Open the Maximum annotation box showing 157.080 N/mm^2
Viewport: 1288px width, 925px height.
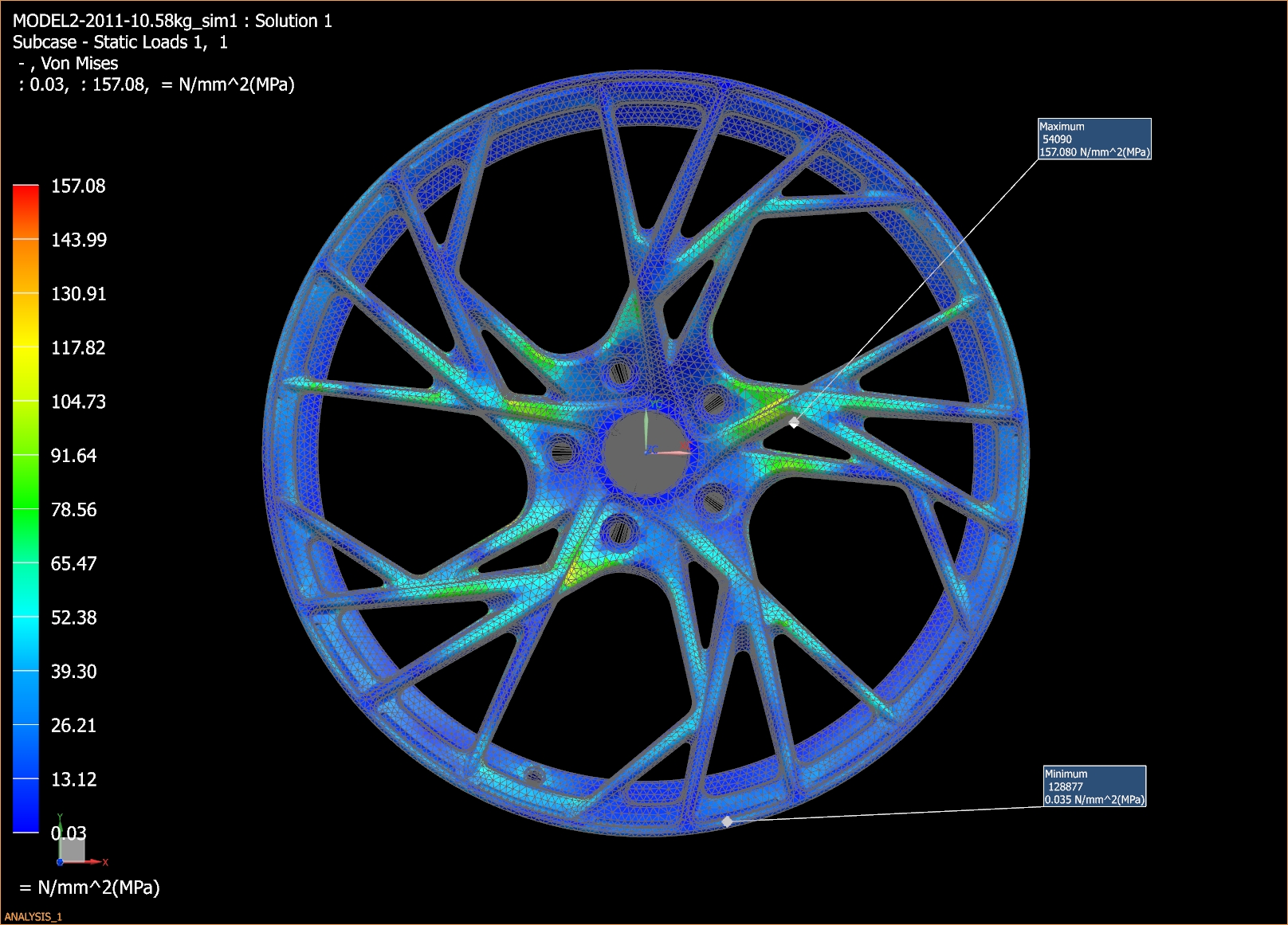1094,139
